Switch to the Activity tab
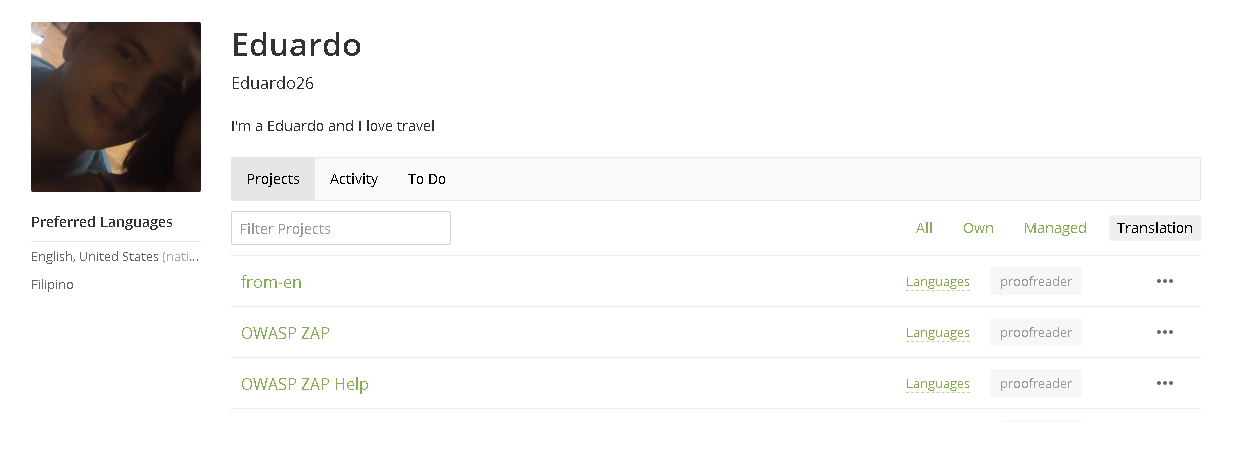This screenshot has width=1242, height=460. [354, 179]
